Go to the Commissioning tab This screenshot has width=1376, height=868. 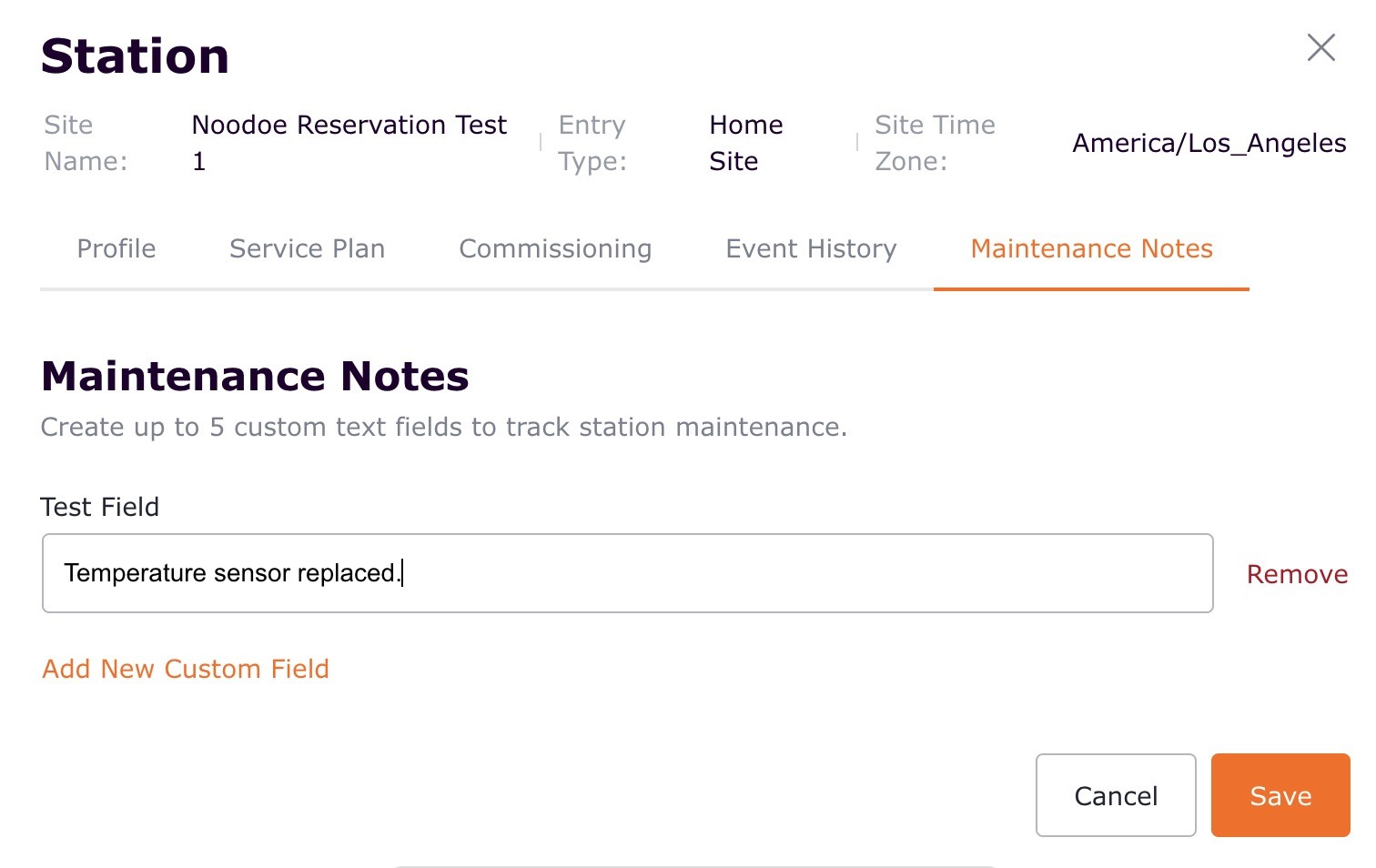click(555, 248)
